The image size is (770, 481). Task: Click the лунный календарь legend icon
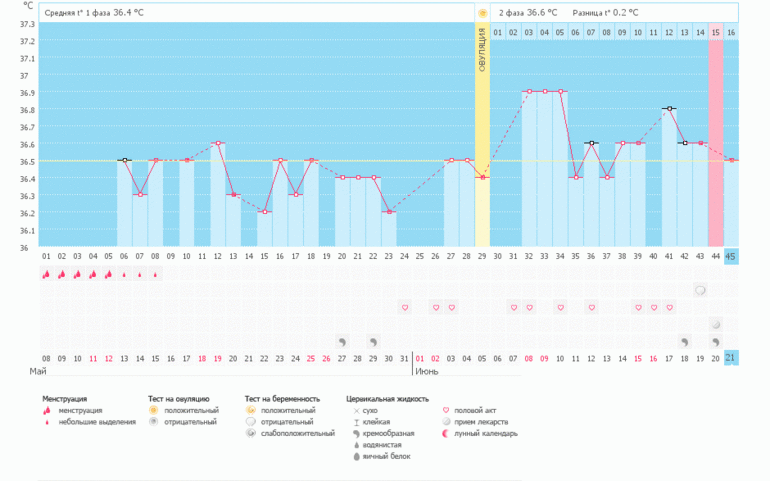[x=447, y=433]
